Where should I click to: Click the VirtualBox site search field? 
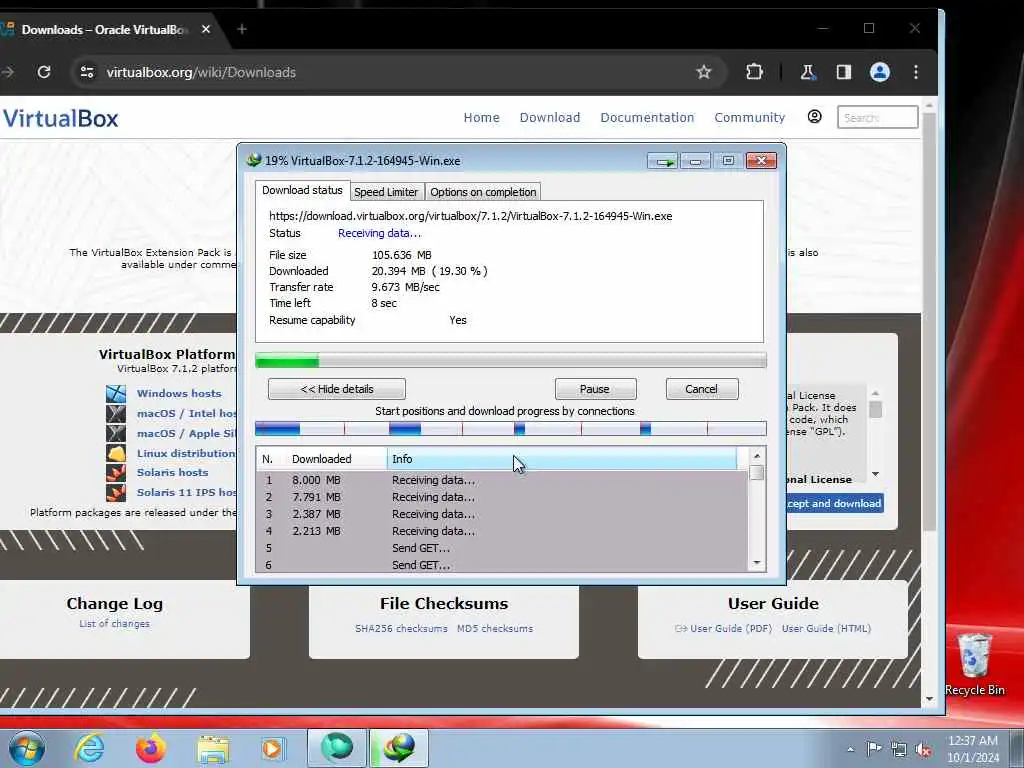(878, 118)
